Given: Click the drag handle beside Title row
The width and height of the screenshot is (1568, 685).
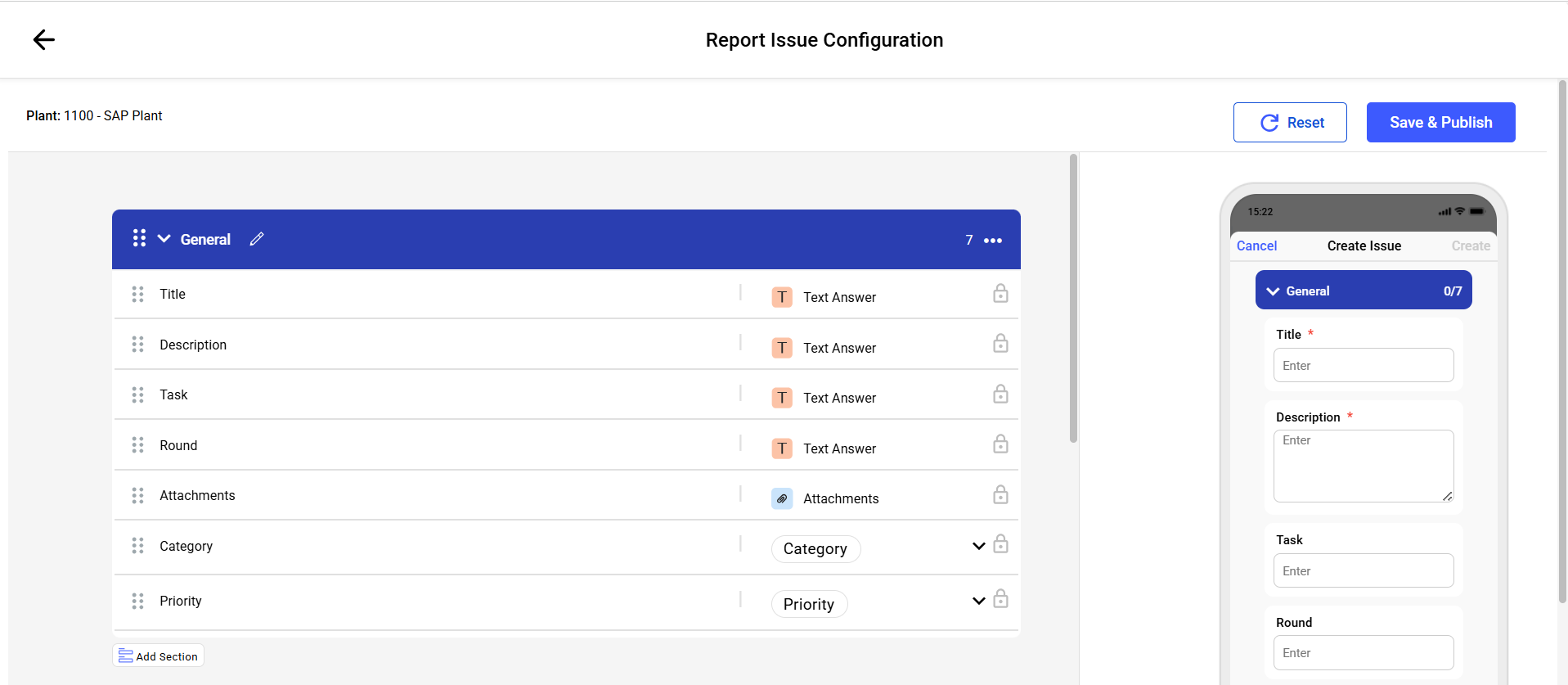Looking at the screenshot, I should (x=137, y=295).
